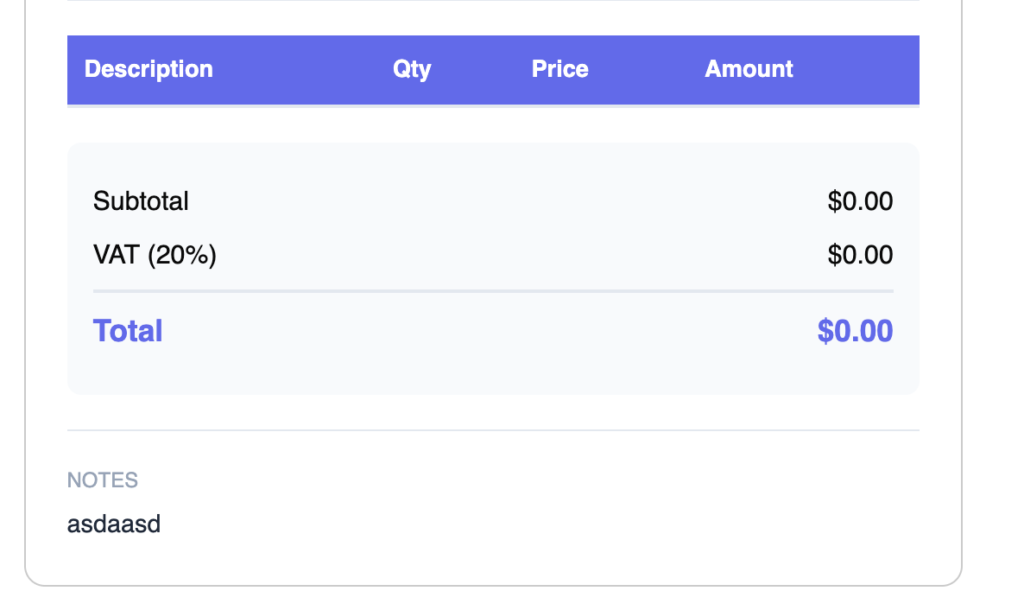This screenshot has height=610, width=1024.
Task: Click the Qty column header
Action: click(x=411, y=69)
